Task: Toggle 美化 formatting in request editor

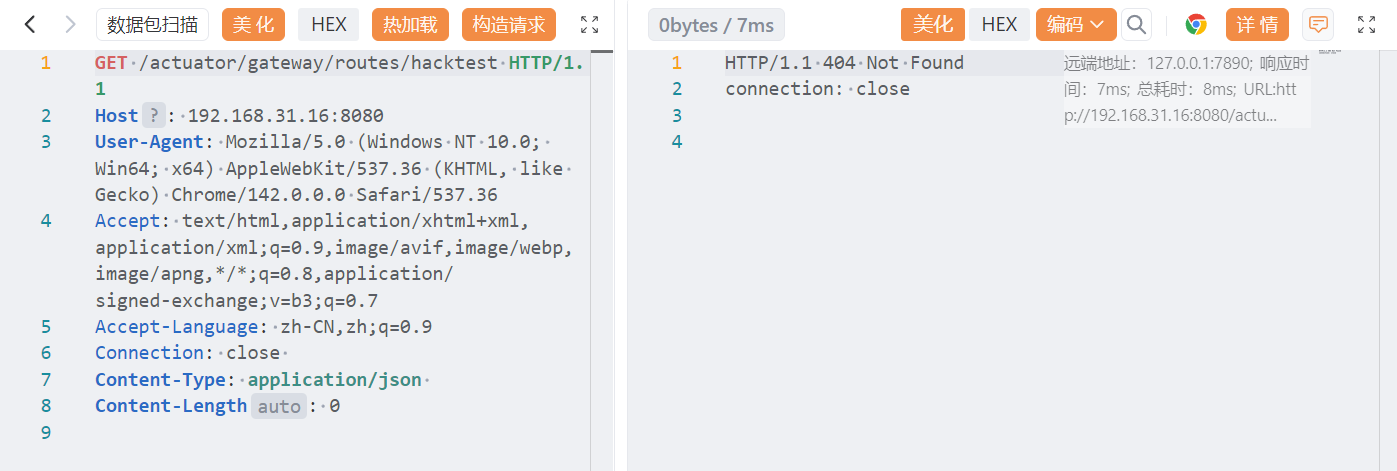Action: click(x=253, y=25)
